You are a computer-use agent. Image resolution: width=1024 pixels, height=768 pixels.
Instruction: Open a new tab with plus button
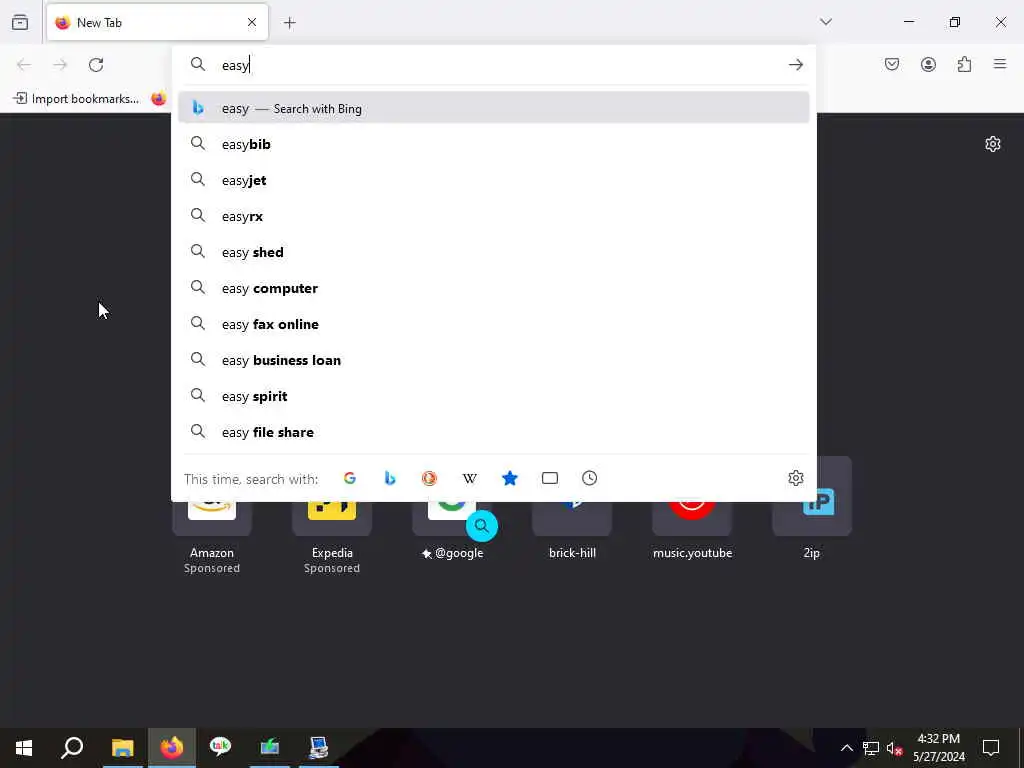(x=290, y=23)
